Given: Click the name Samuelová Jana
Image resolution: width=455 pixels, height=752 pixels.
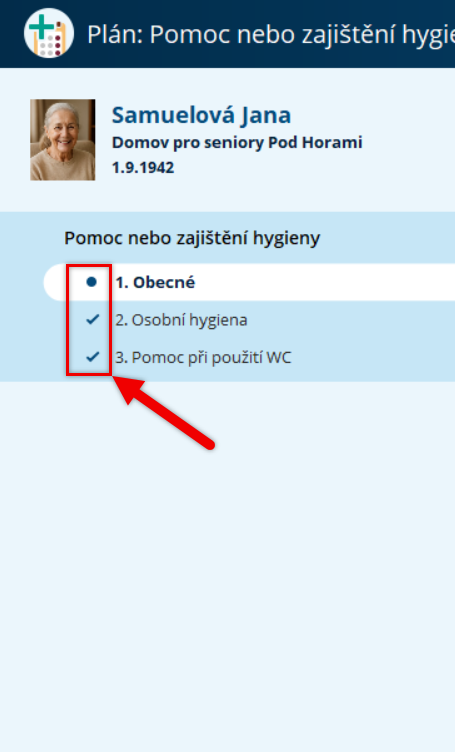Looking at the screenshot, I should click(201, 115).
